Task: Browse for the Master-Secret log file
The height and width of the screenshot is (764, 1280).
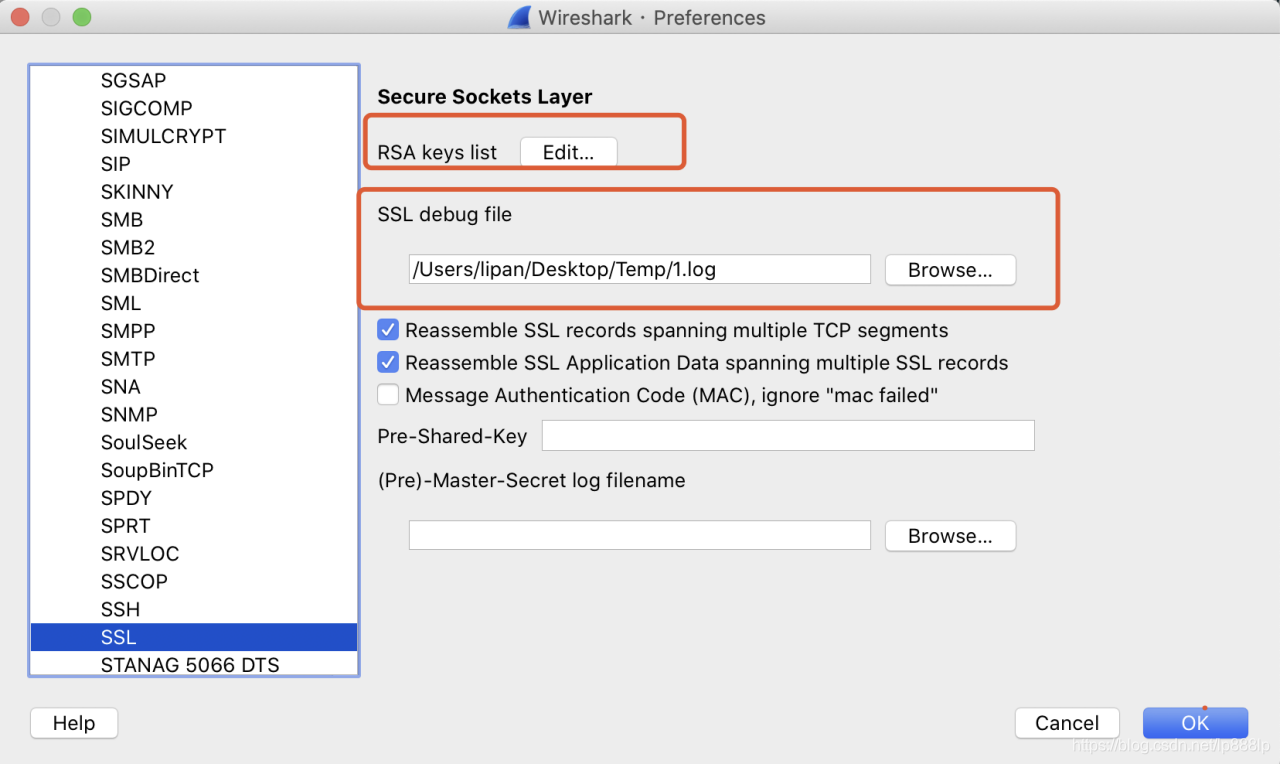Action: [x=950, y=536]
